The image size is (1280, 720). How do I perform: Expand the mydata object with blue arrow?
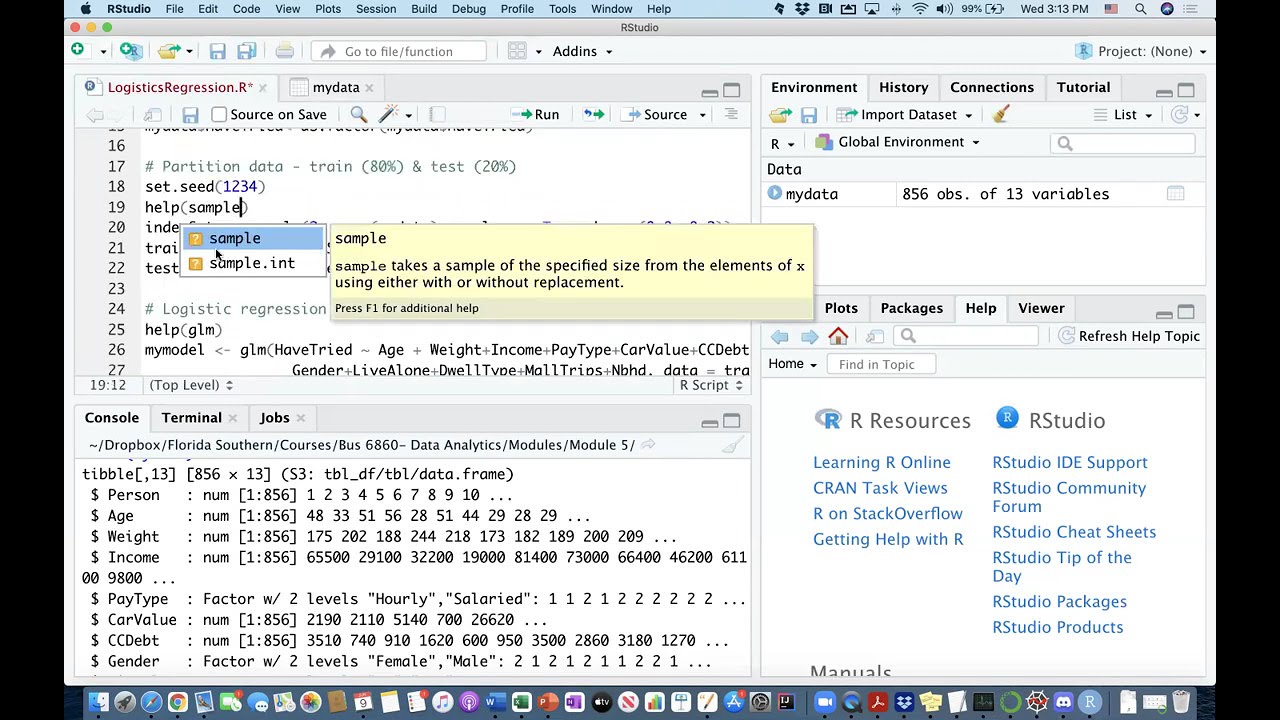point(774,194)
